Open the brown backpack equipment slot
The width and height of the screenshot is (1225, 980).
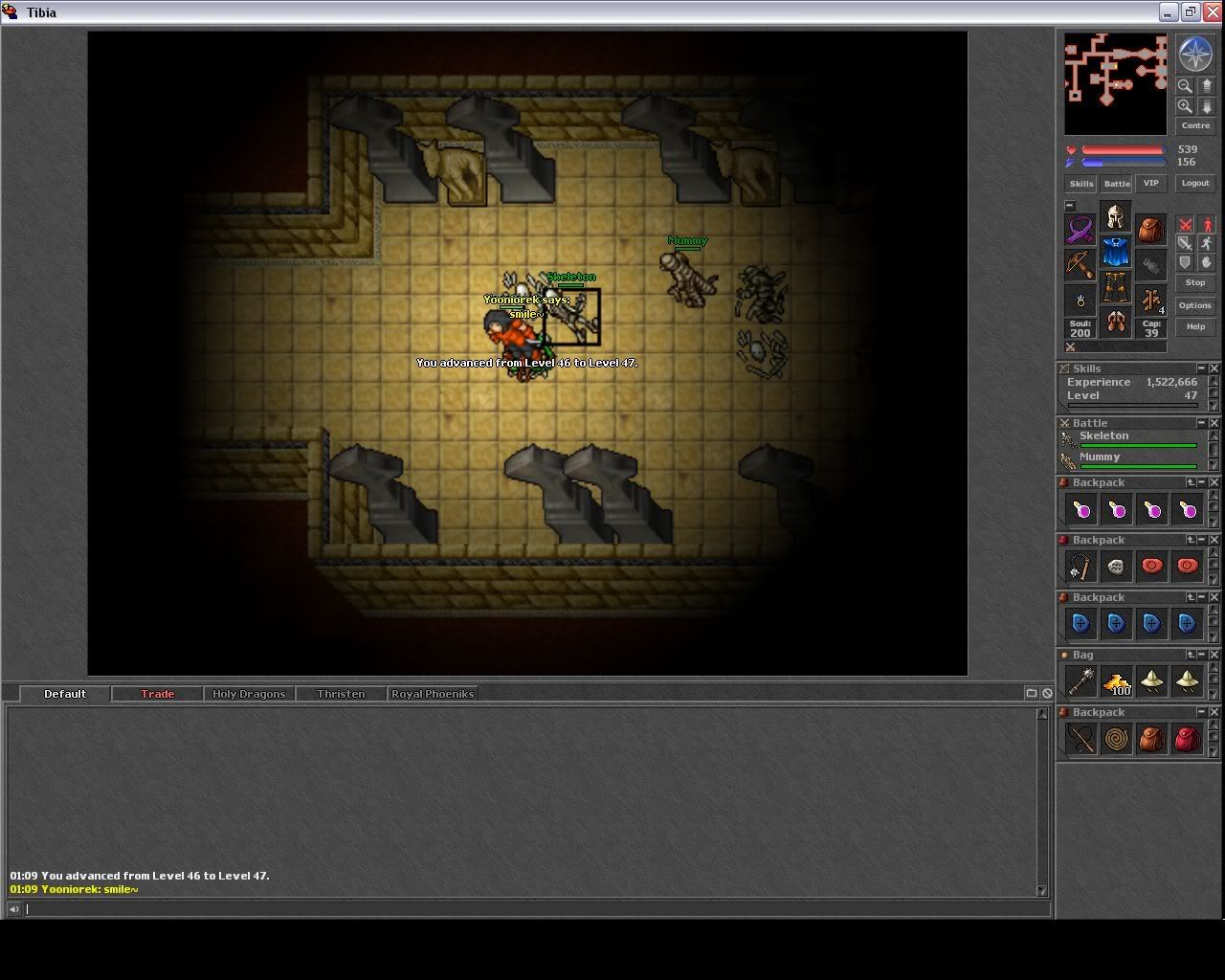(1151, 230)
